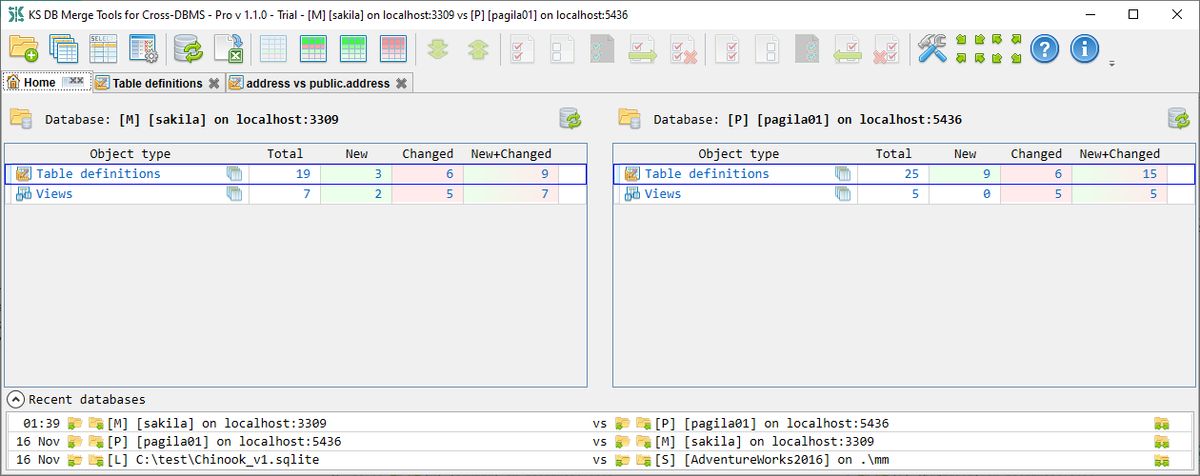
Task: Click the SELECT query toolbar icon
Action: coord(103,48)
